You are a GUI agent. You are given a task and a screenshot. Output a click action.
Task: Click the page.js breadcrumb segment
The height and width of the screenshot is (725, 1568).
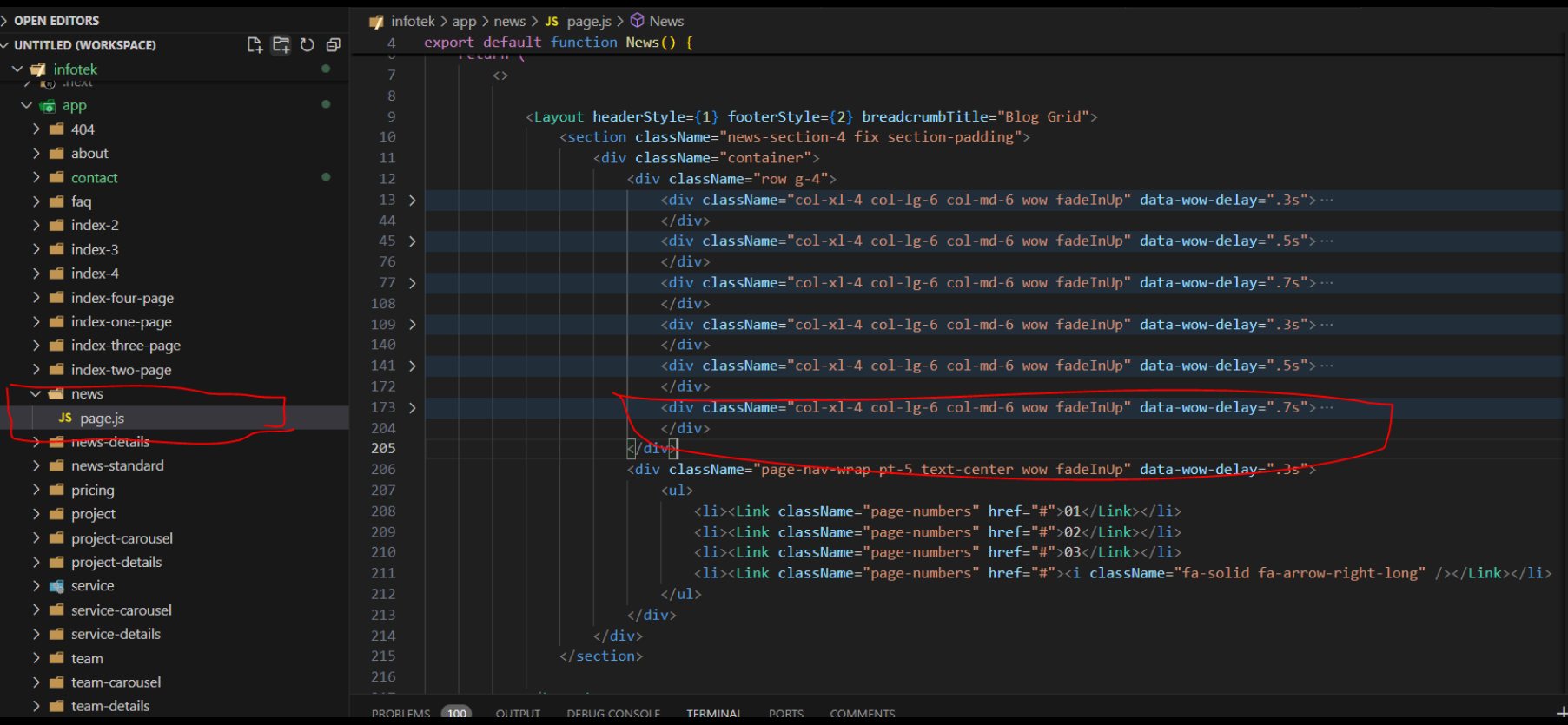point(589,21)
